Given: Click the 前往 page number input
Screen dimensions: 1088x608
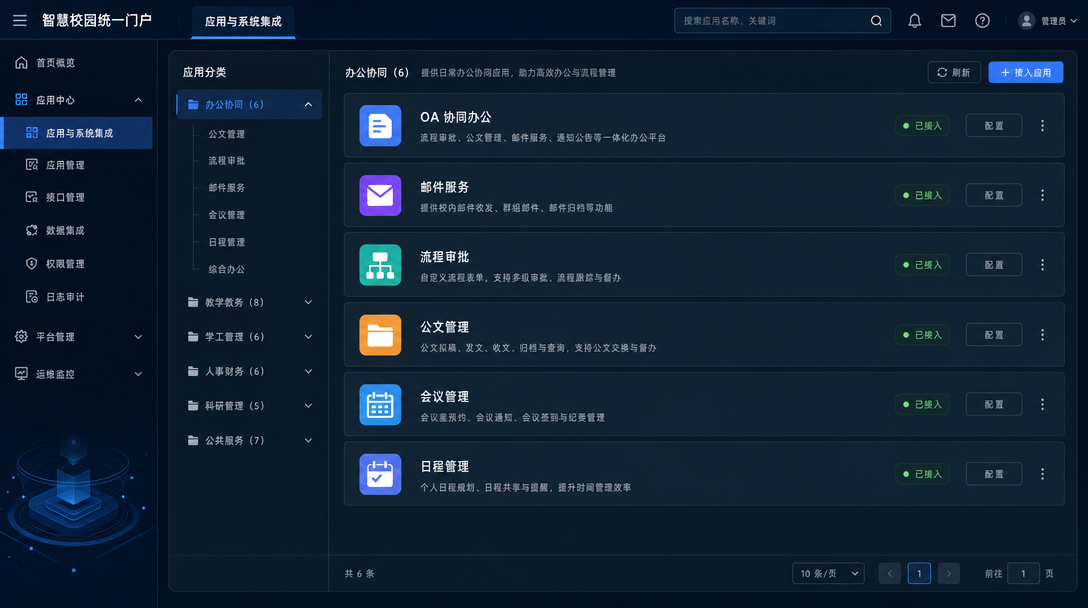Looking at the screenshot, I should click(x=1023, y=573).
